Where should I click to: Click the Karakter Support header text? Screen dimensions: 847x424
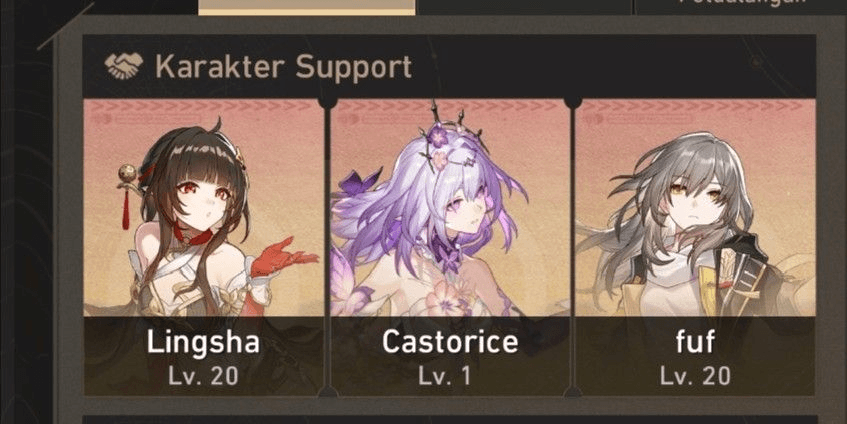284,67
